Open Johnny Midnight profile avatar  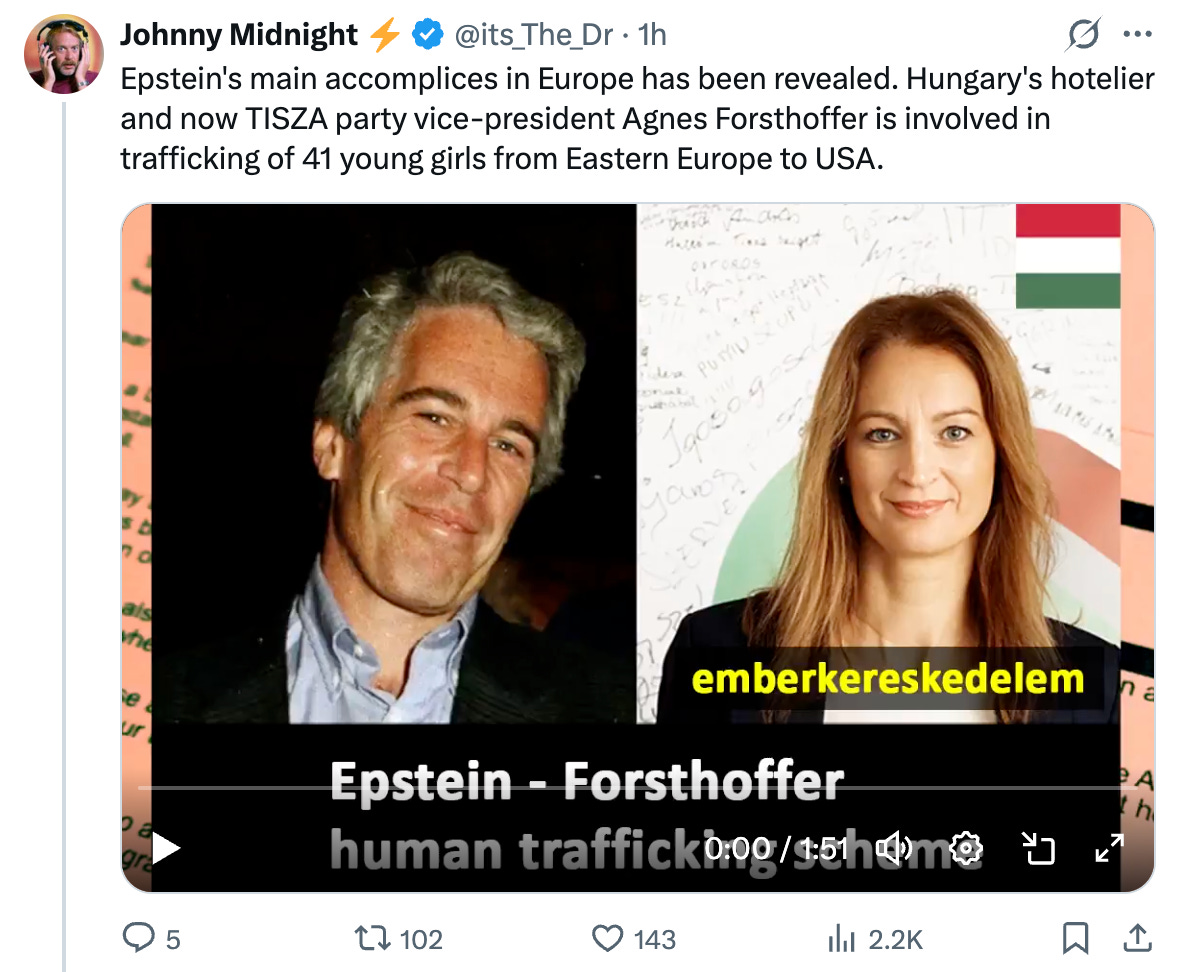click(x=63, y=53)
